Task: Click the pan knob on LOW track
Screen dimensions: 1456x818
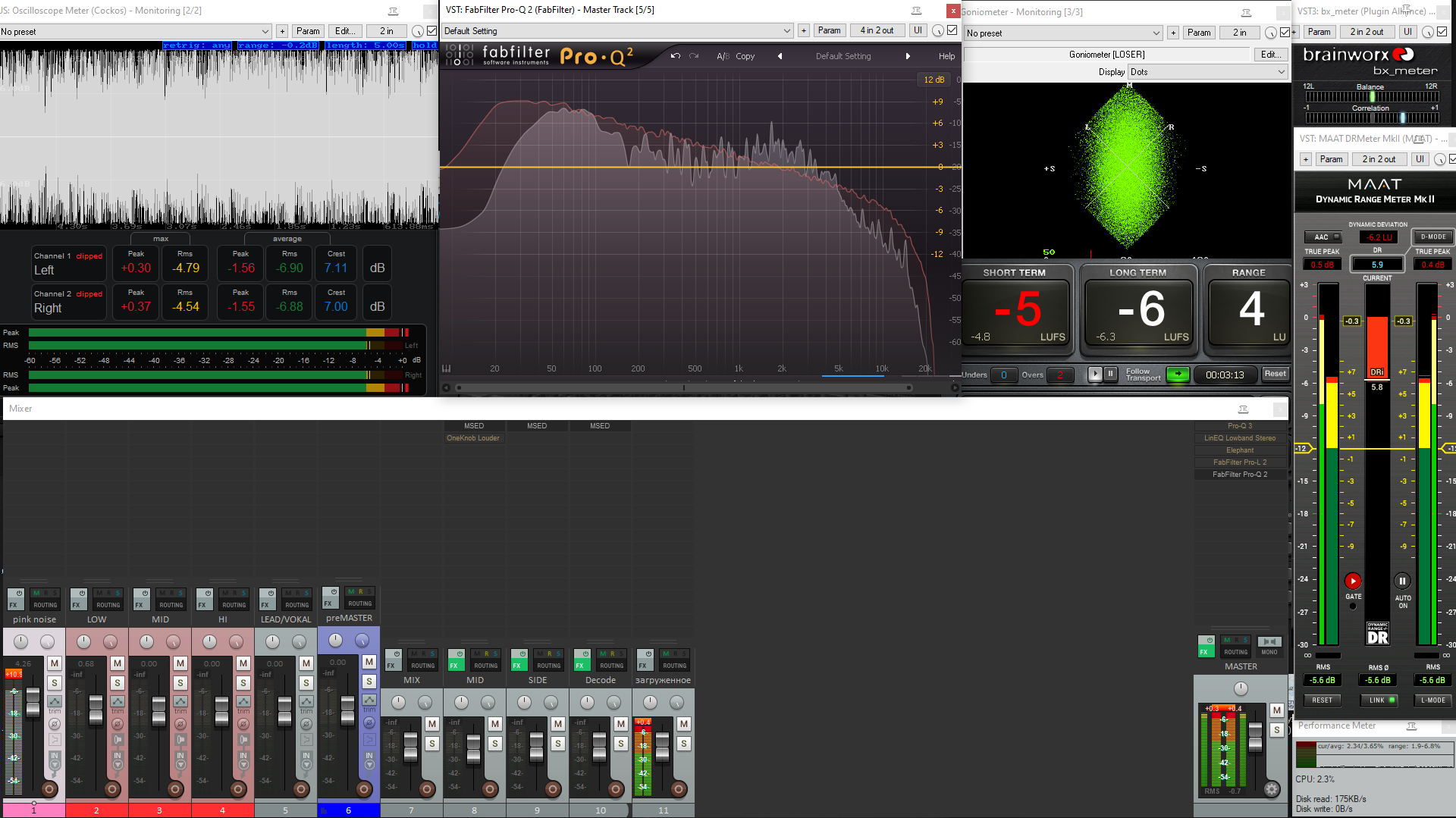Action: tap(83, 642)
